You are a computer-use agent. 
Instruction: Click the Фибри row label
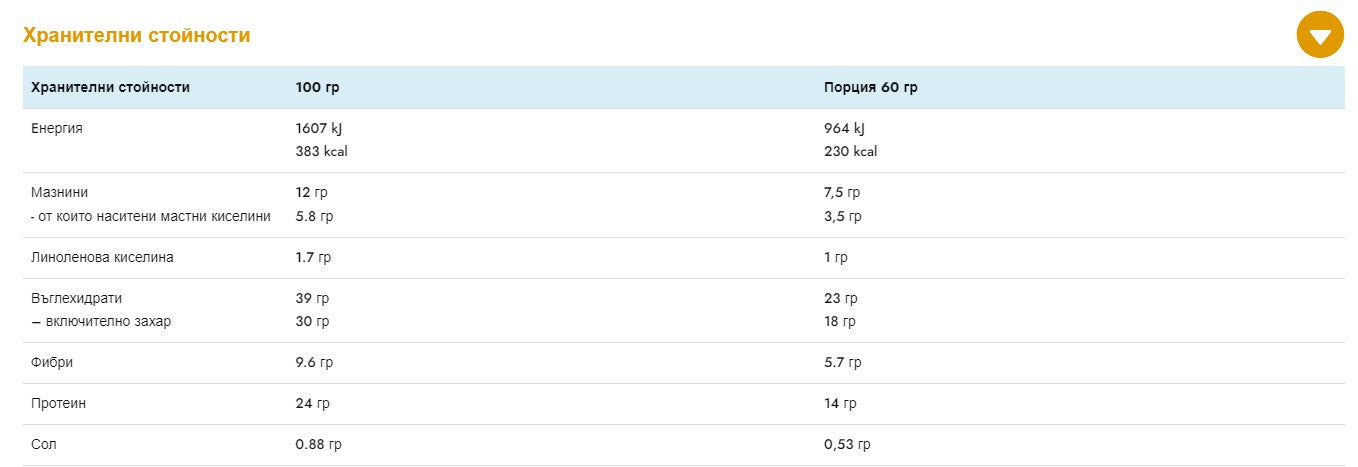click(x=52, y=362)
